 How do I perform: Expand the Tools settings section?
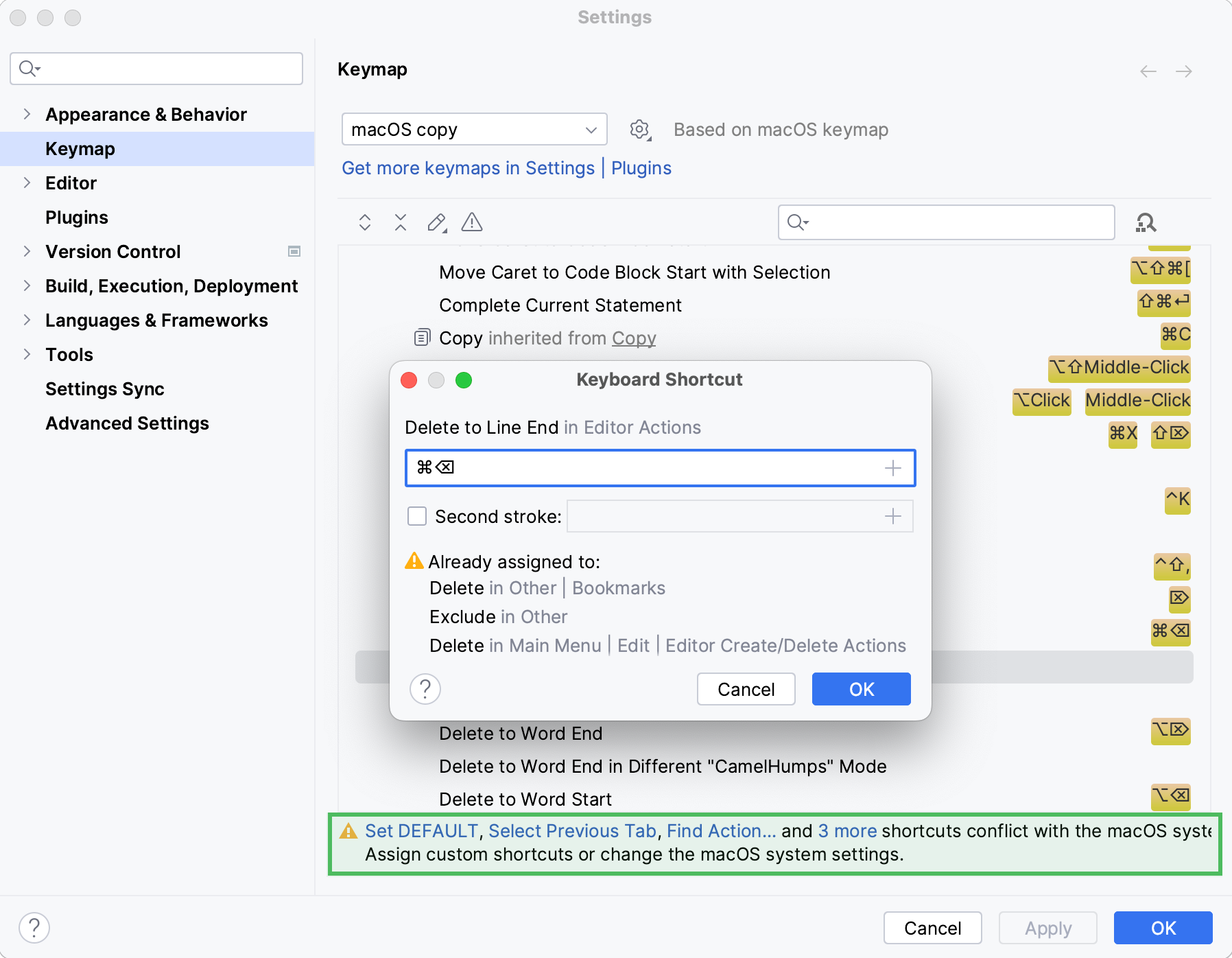(27, 354)
